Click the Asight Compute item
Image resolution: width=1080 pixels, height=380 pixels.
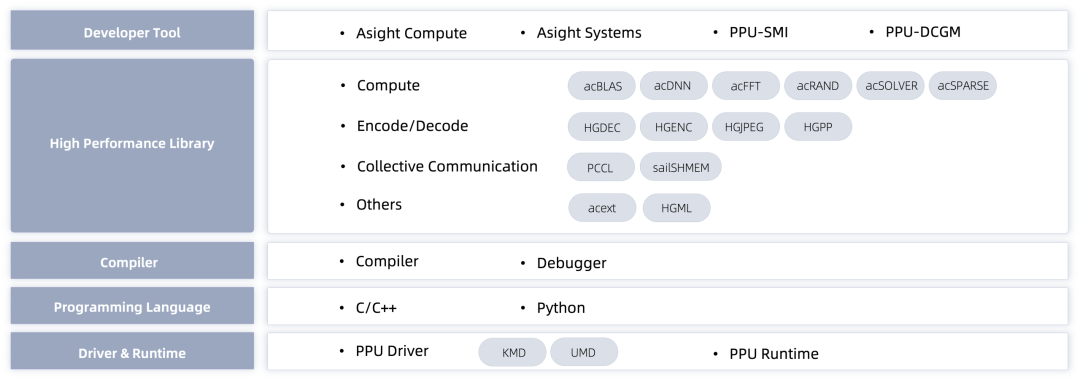(x=411, y=33)
